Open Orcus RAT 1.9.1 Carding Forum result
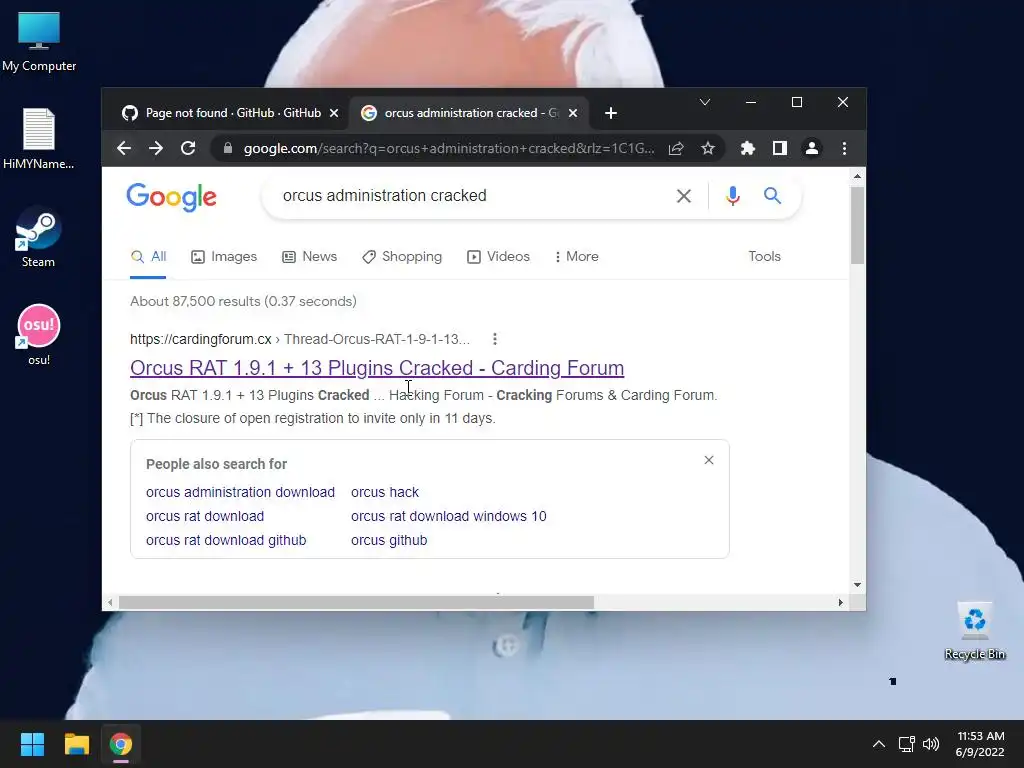 [x=377, y=368]
